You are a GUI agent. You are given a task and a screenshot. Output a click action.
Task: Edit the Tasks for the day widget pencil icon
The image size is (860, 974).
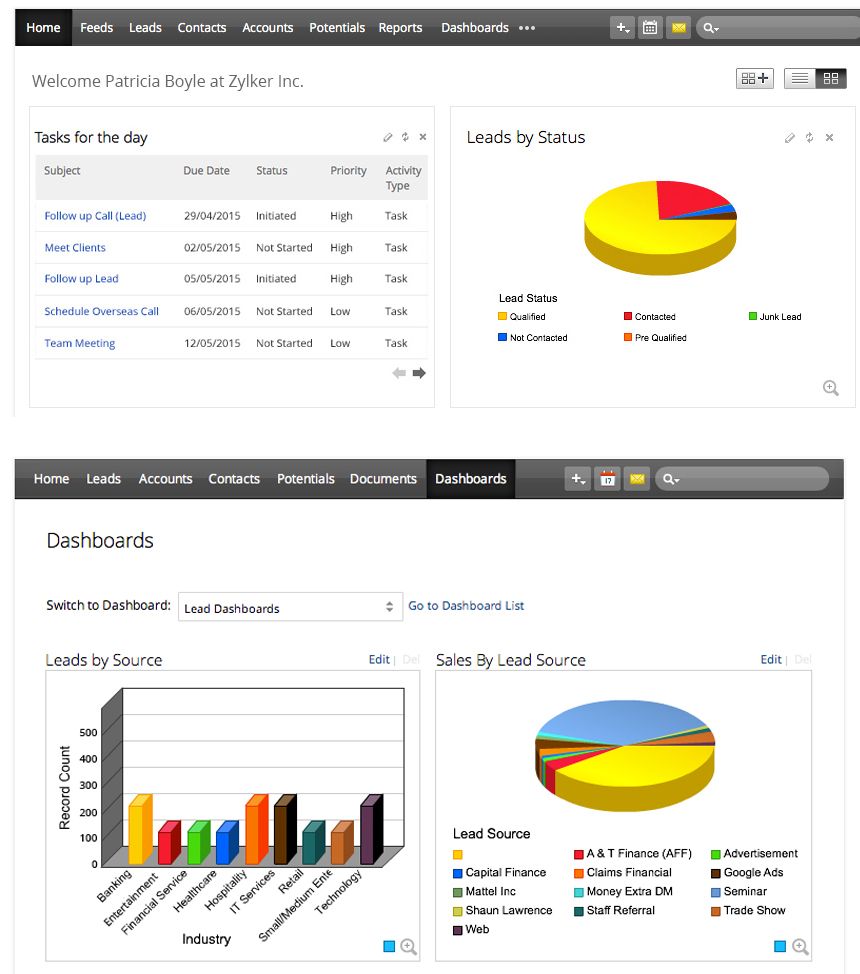coord(388,137)
